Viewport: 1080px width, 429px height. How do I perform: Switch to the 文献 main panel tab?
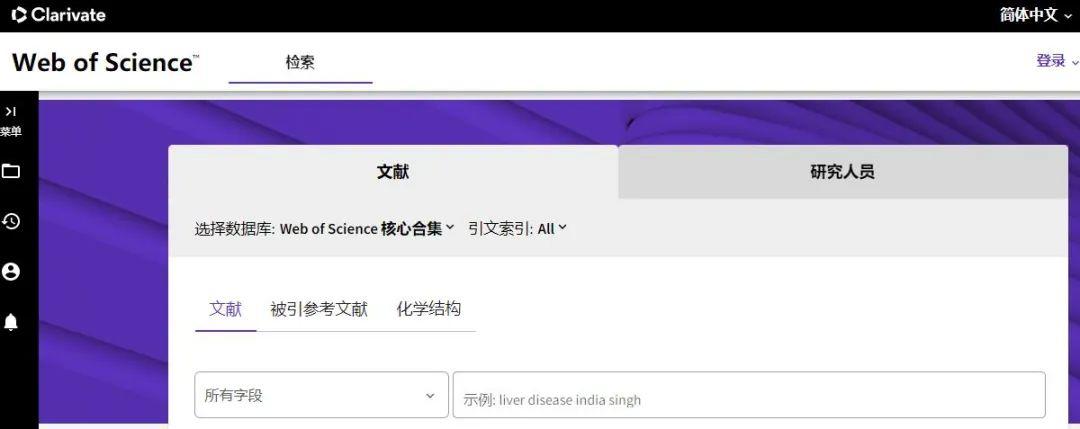click(x=393, y=171)
